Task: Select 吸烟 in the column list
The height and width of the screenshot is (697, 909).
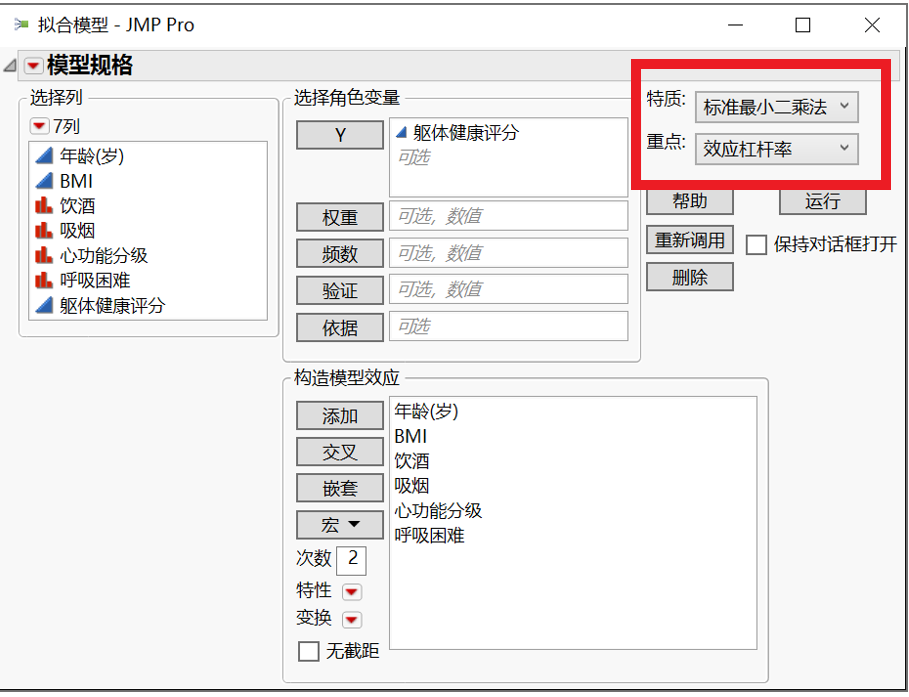Action: pyautogui.click(x=75, y=230)
